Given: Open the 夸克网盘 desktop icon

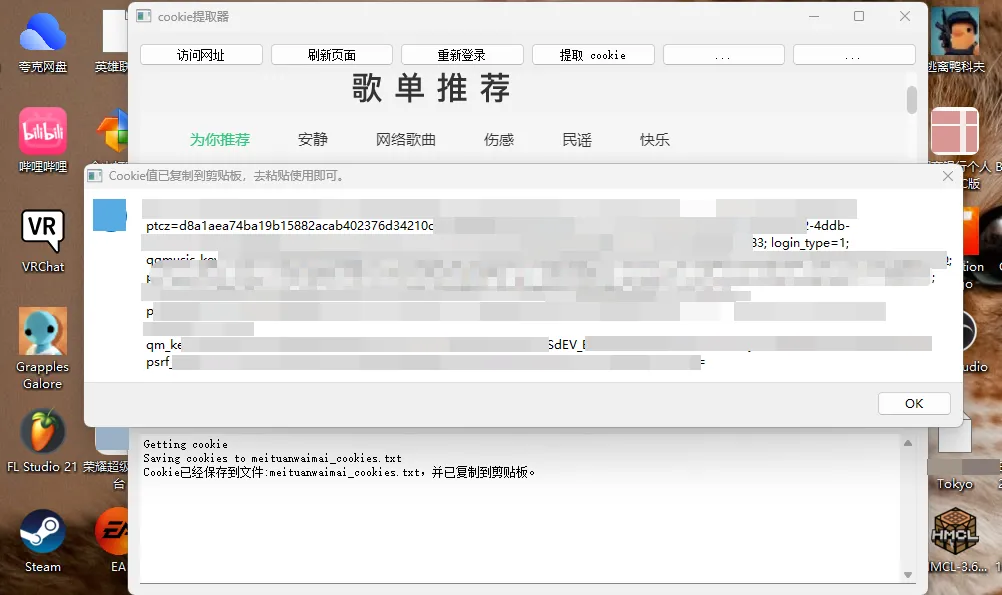Looking at the screenshot, I should [43, 42].
